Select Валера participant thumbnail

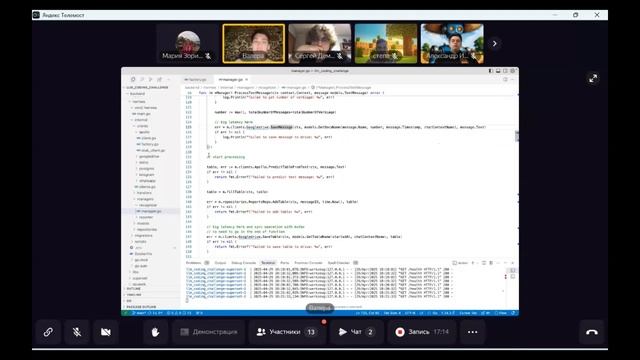(x=253, y=44)
